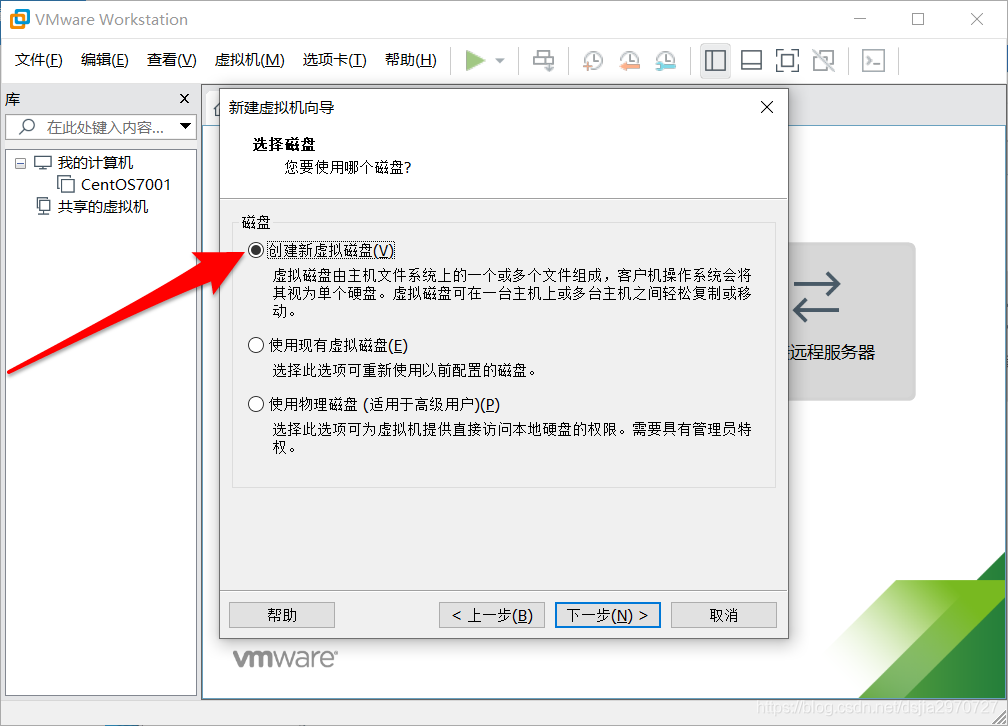Image resolution: width=1008 pixels, height=726 pixels.
Task: Click the take snapshot clock icon
Action: click(593, 60)
